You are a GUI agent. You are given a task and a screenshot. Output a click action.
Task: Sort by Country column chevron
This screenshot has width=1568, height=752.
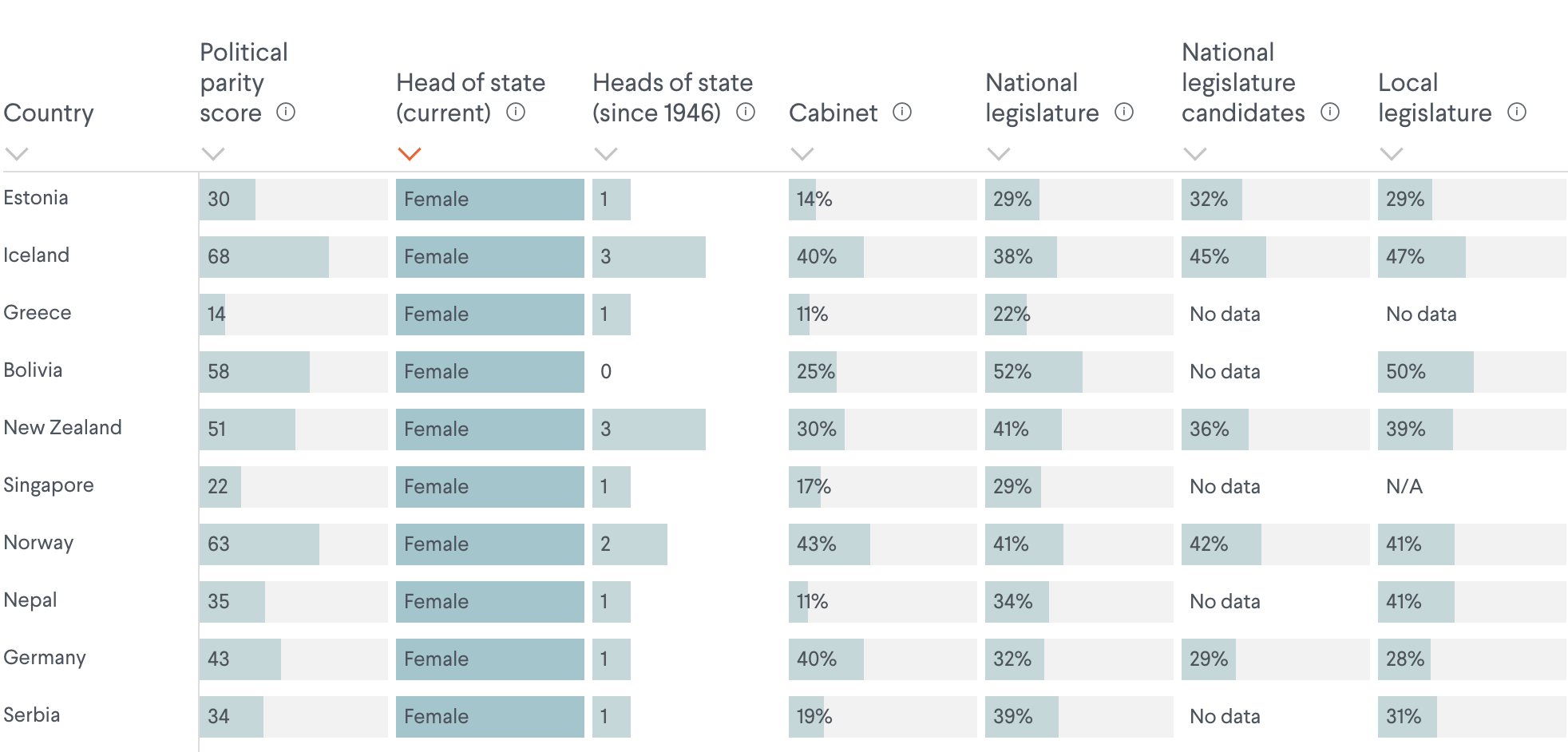coord(17,153)
